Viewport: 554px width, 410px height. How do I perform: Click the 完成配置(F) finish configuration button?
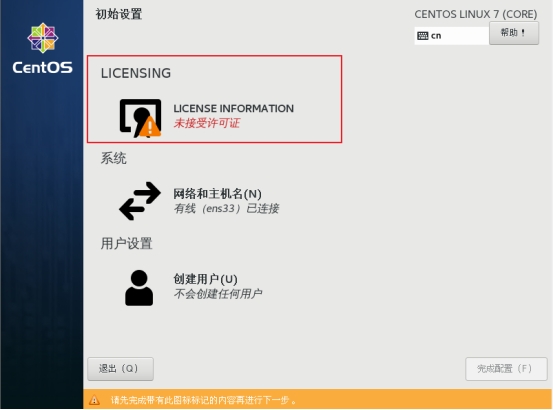[506, 369]
